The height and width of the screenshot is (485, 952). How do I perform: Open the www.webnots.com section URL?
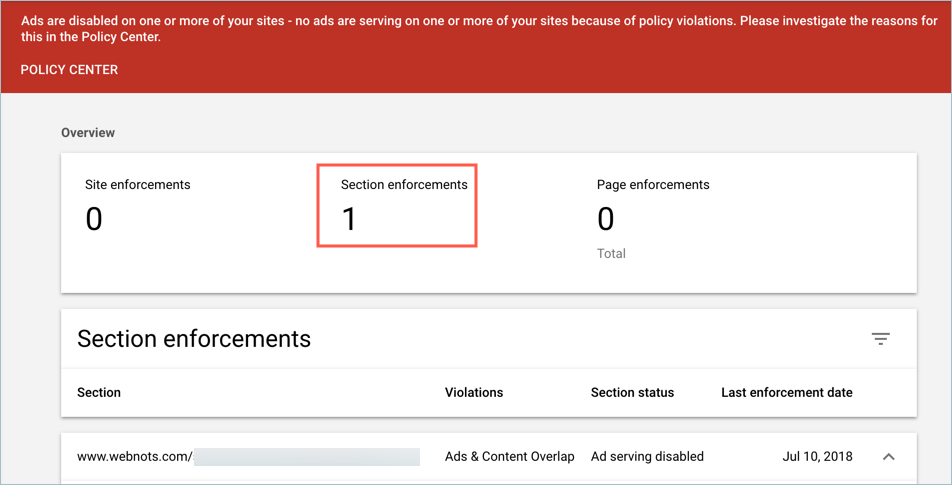135,457
